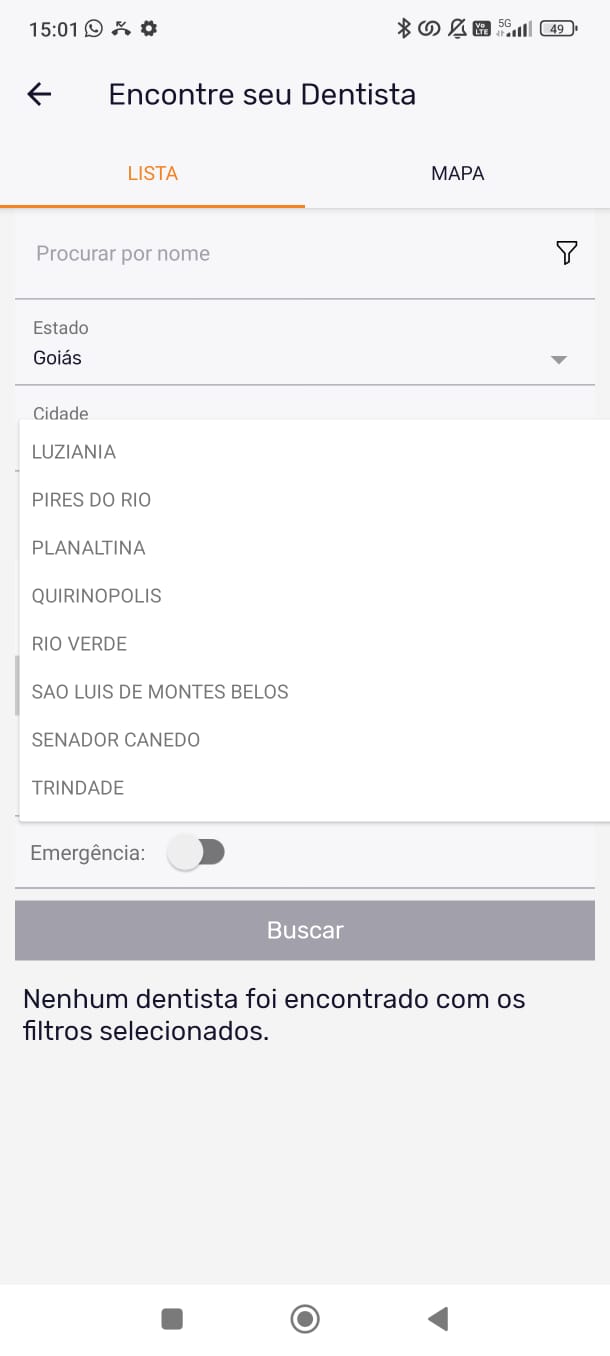Select LUZIANIA from city list
The height and width of the screenshot is (1356, 610).
74,452
